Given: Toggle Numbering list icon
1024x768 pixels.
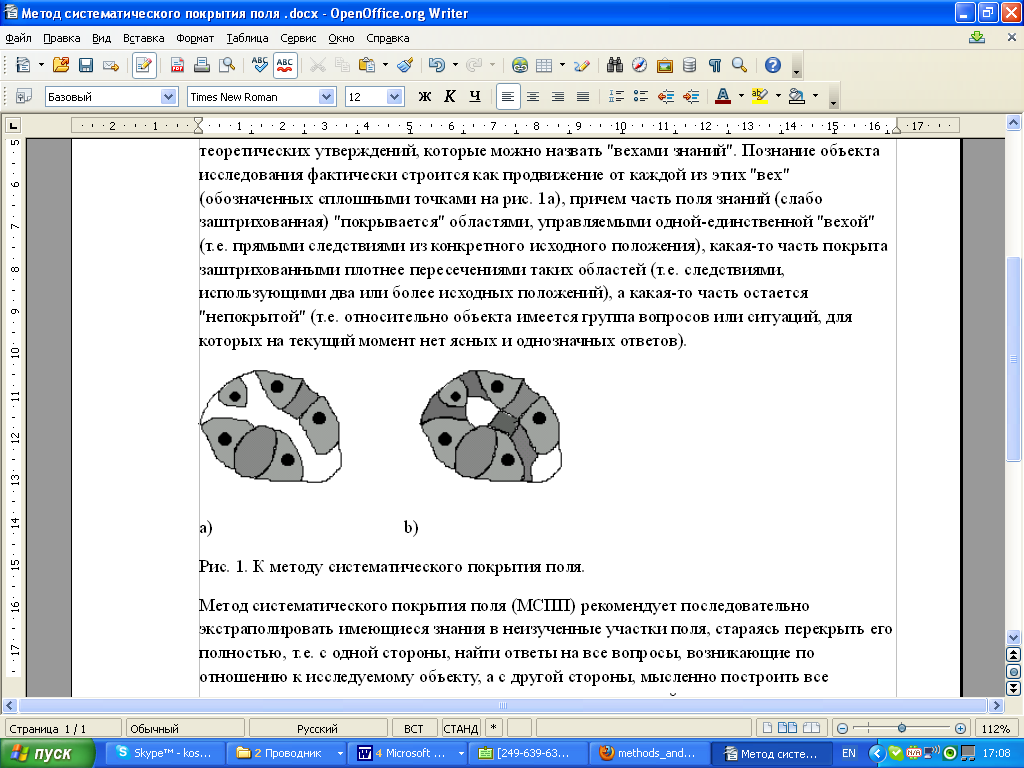Looking at the screenshot, I should (616, 97).
